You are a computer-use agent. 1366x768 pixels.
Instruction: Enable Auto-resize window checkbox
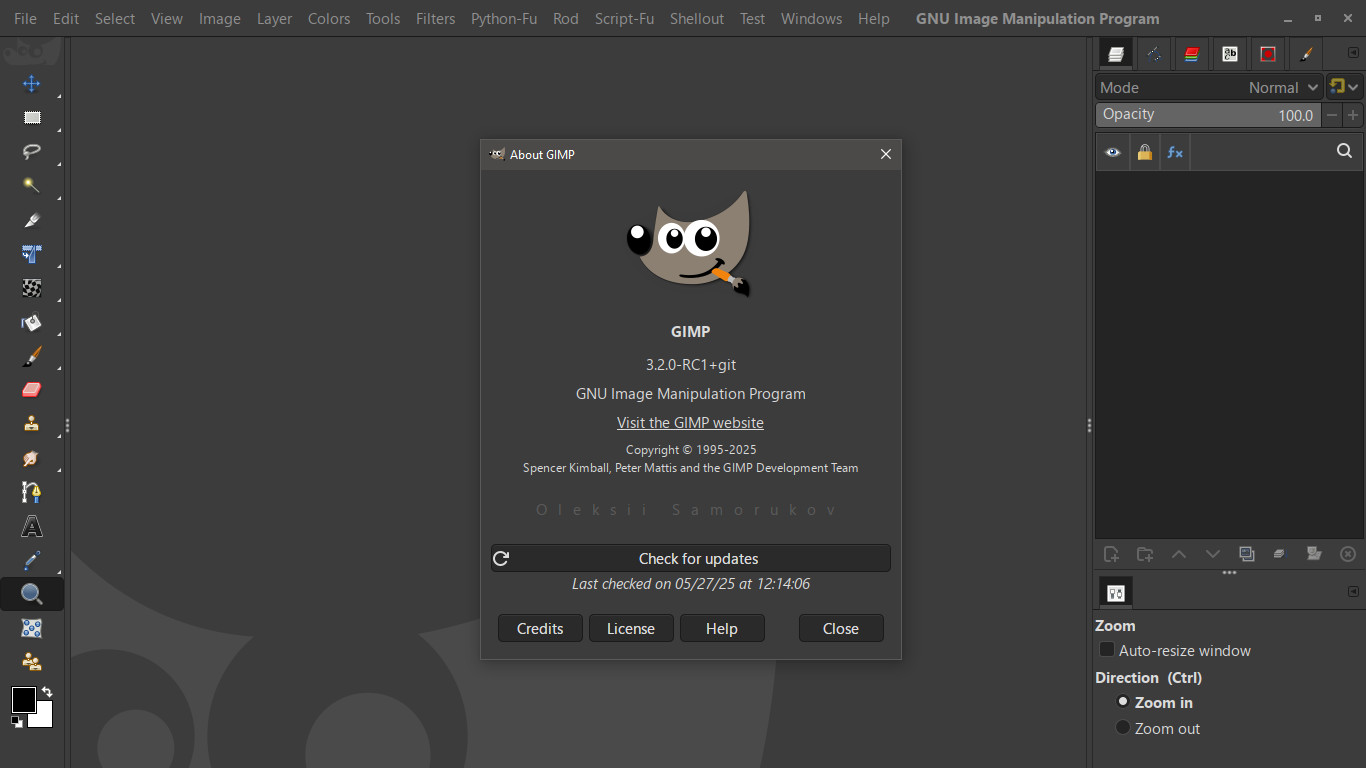click(x=1107, y=650)
